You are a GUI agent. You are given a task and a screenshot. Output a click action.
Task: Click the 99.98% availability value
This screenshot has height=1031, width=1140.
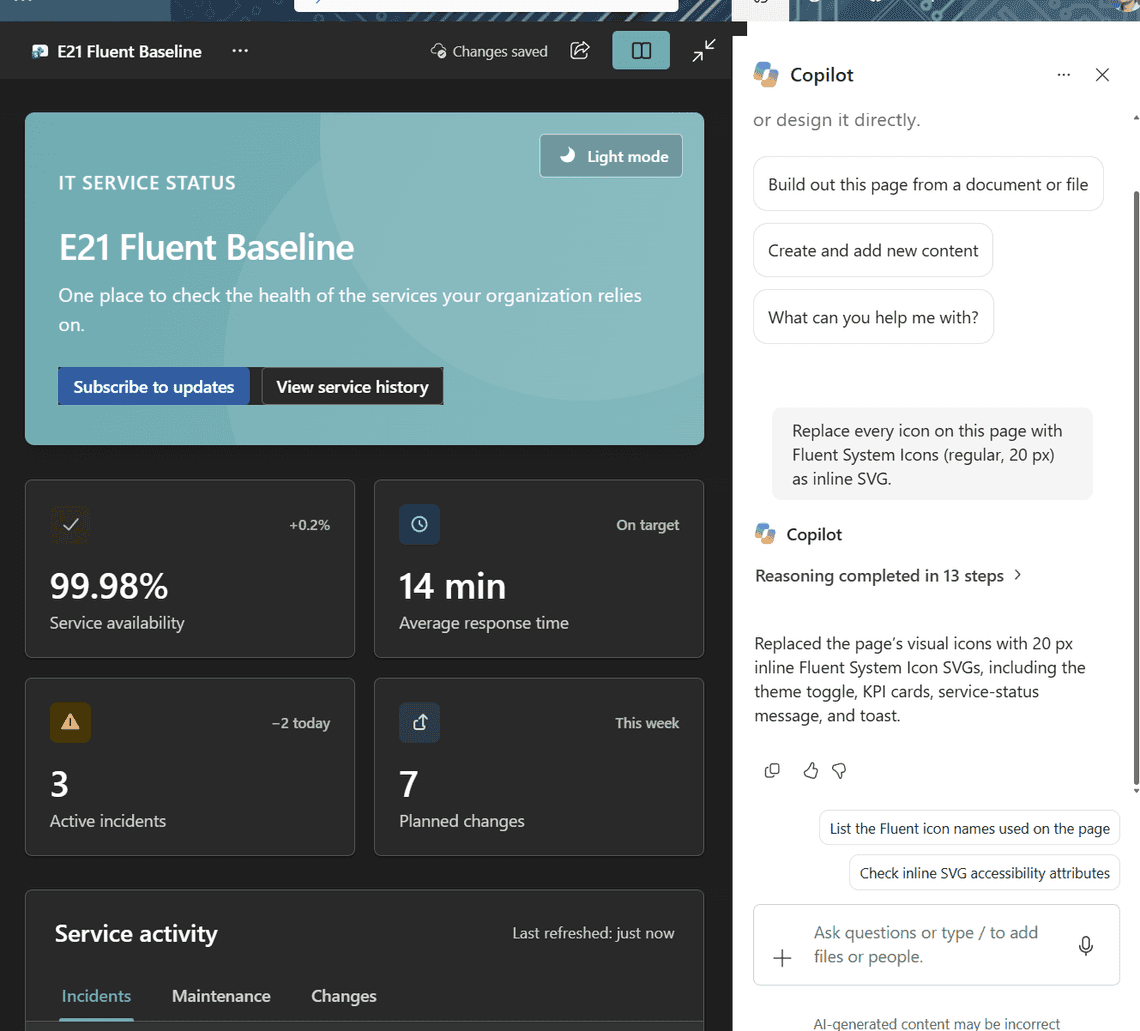[x=109, y=586]
